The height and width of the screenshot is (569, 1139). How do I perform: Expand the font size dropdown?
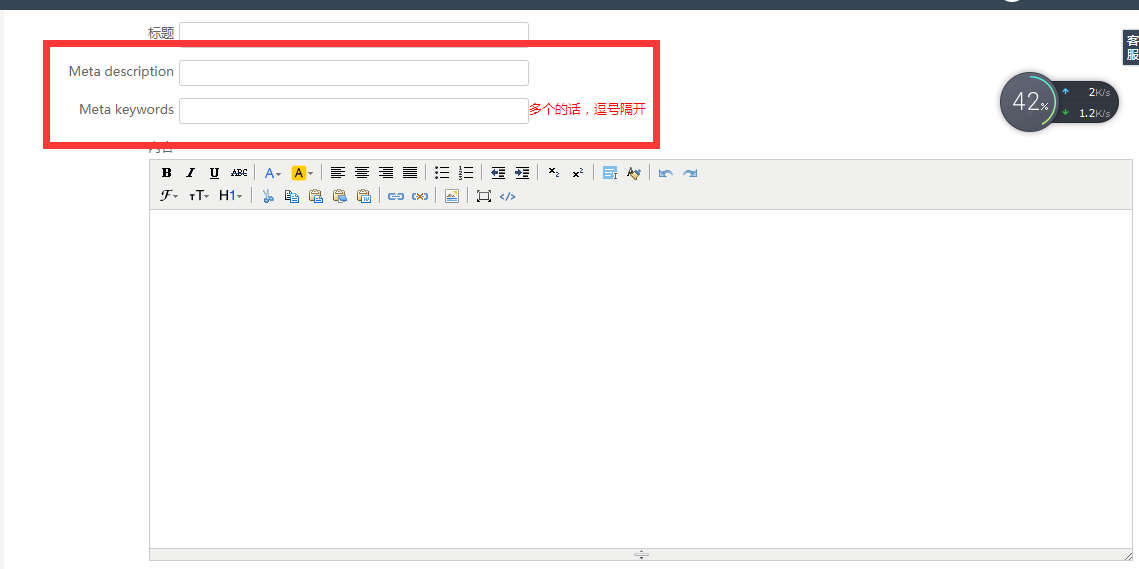click(199, 196)
